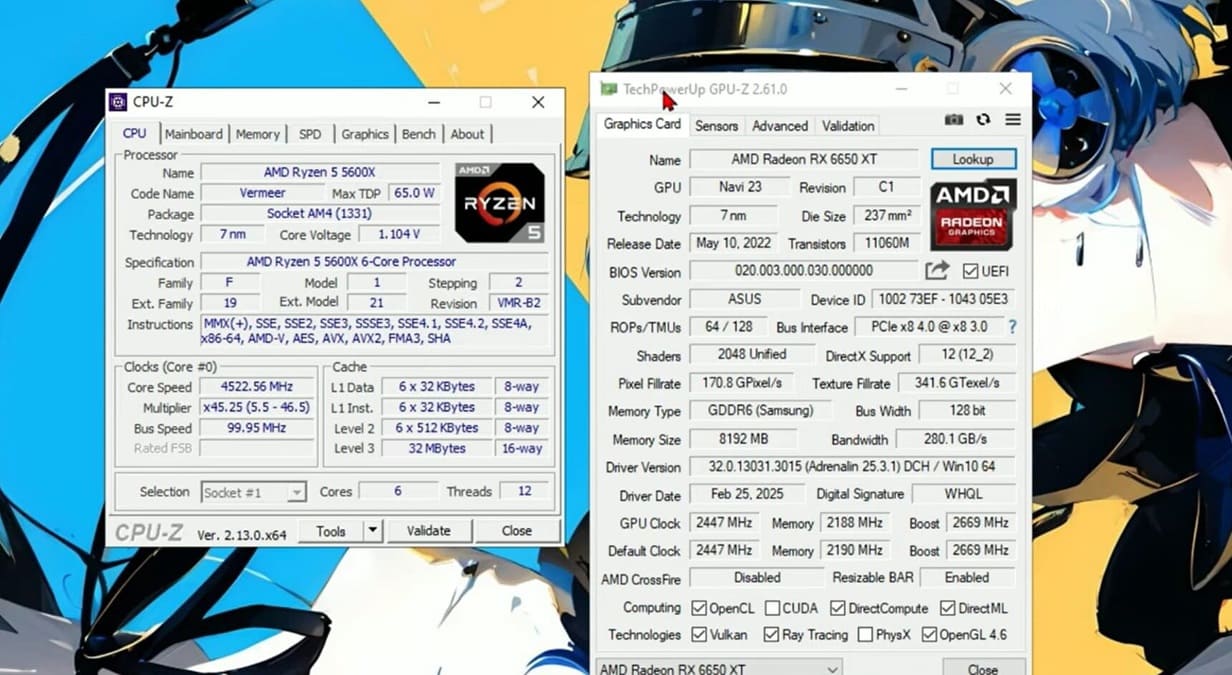Screen dimensions: 1232x675
Task: Switch to the Graphics tab in CPU-Z
Action: click(365, 134)
